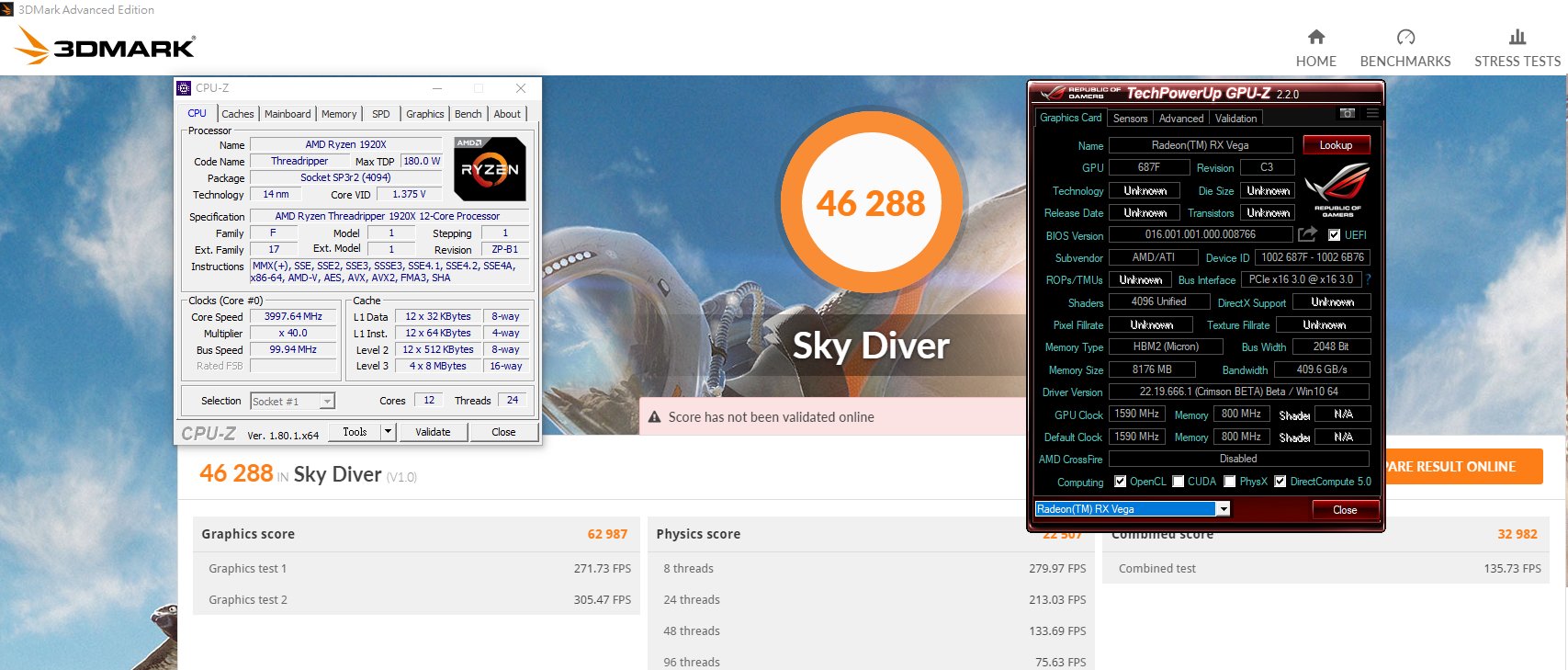The height and width of the screenshot is (670, 1568).
Task: Click the orange Sky Diver score ring
Action: tap(870, 203)
